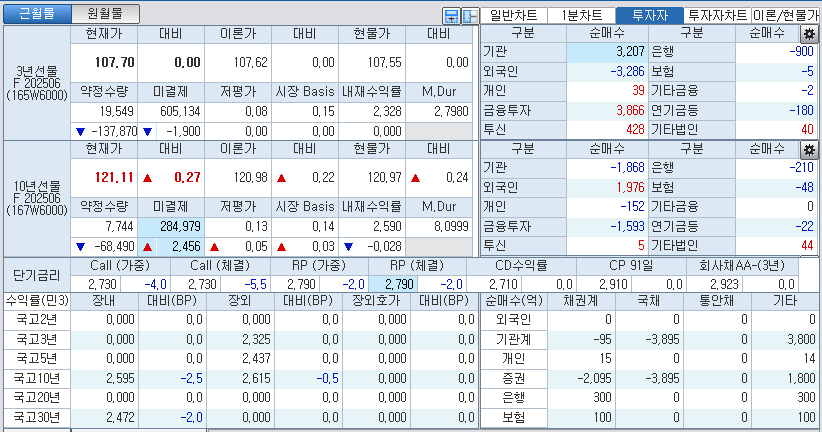Click the 3년선물 volume 19,549
This screenshot has height=432, width=822.
click(x=116, y=111)
